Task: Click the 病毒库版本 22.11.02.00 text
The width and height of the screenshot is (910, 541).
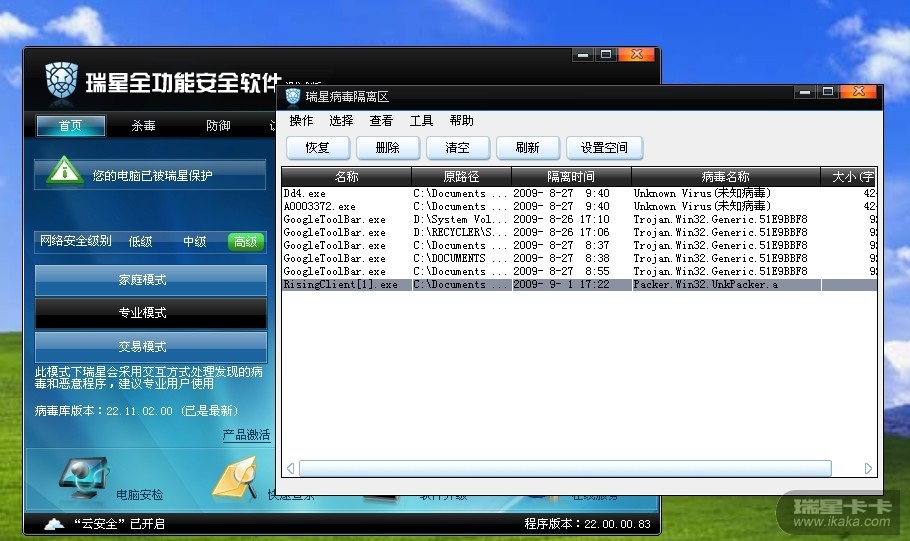Action: tap(136, 411)
